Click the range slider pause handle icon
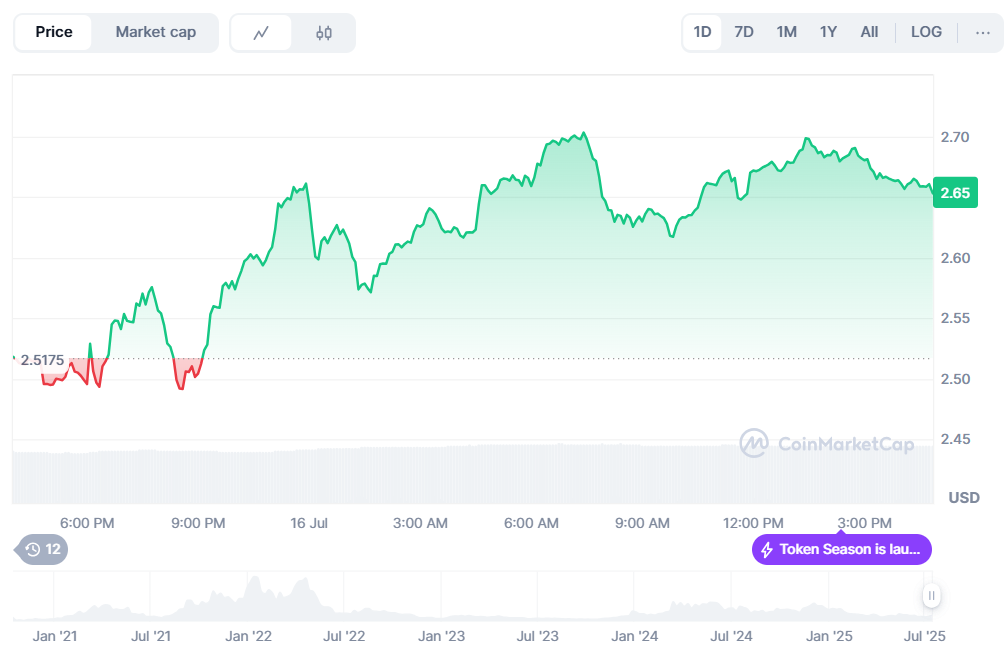1007x653 pixels. 931,596
